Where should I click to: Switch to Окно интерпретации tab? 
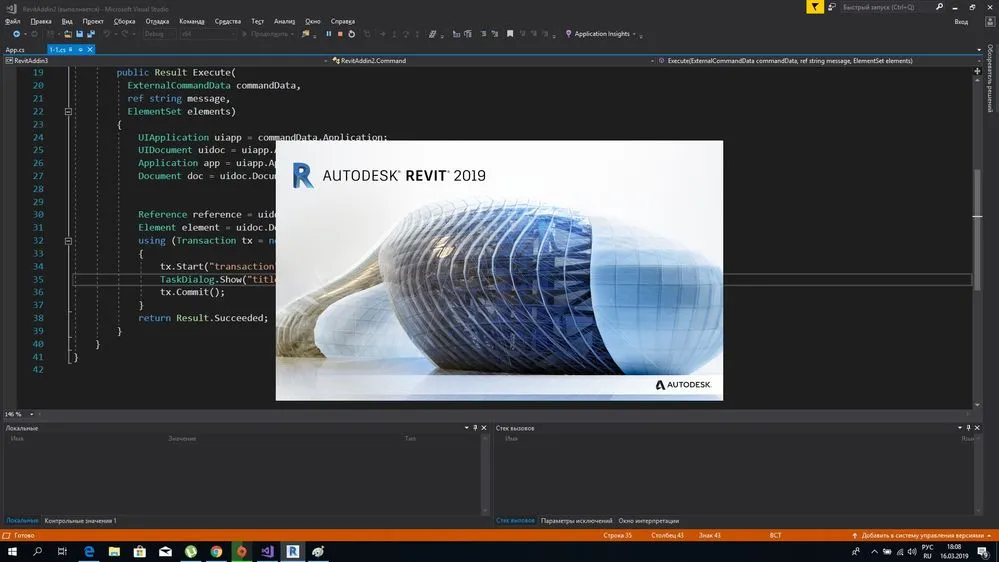point(649,521)
